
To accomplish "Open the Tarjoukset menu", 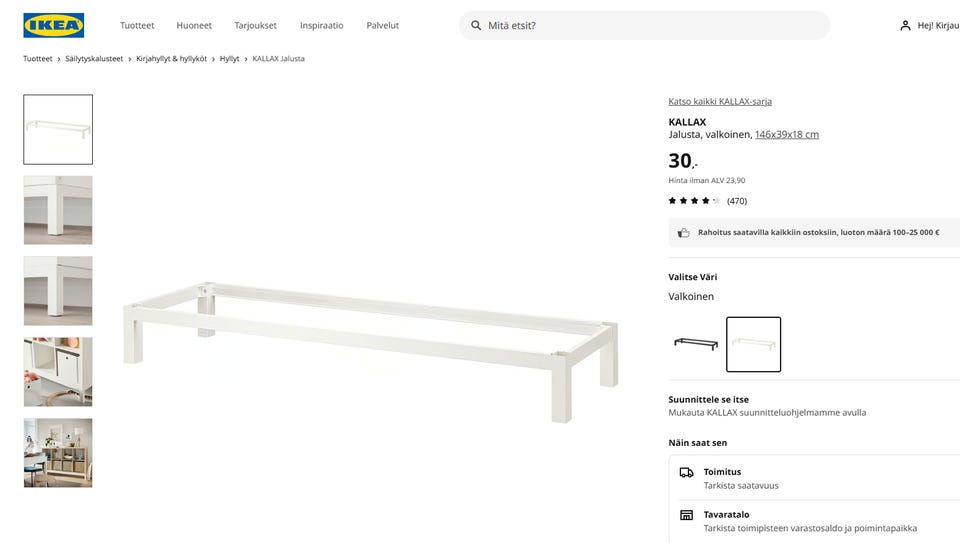I will tap(255, 25).
